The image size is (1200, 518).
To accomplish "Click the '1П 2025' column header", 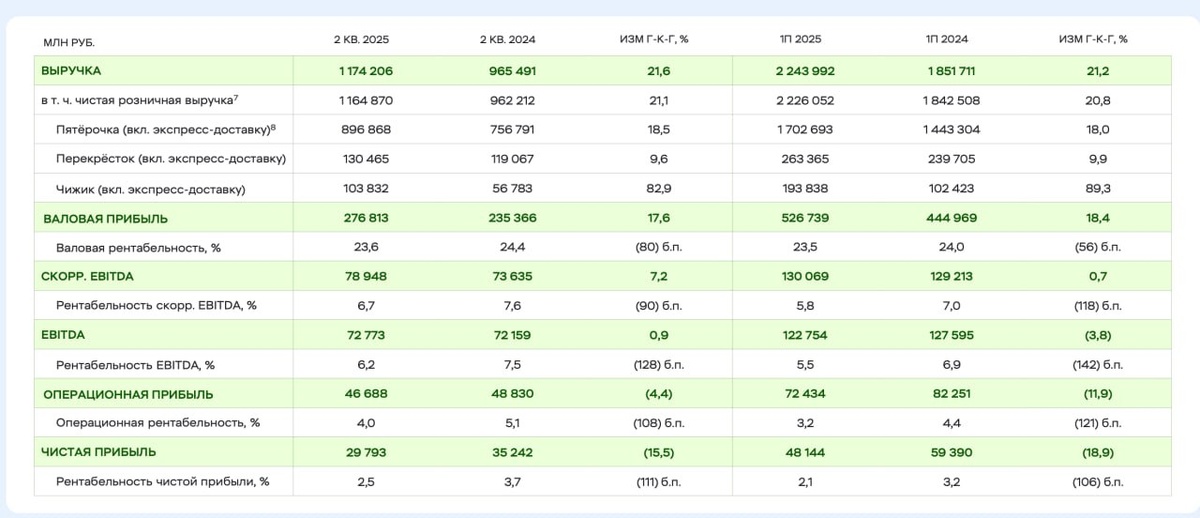I will pyautogui.click(x=799, y=39).
